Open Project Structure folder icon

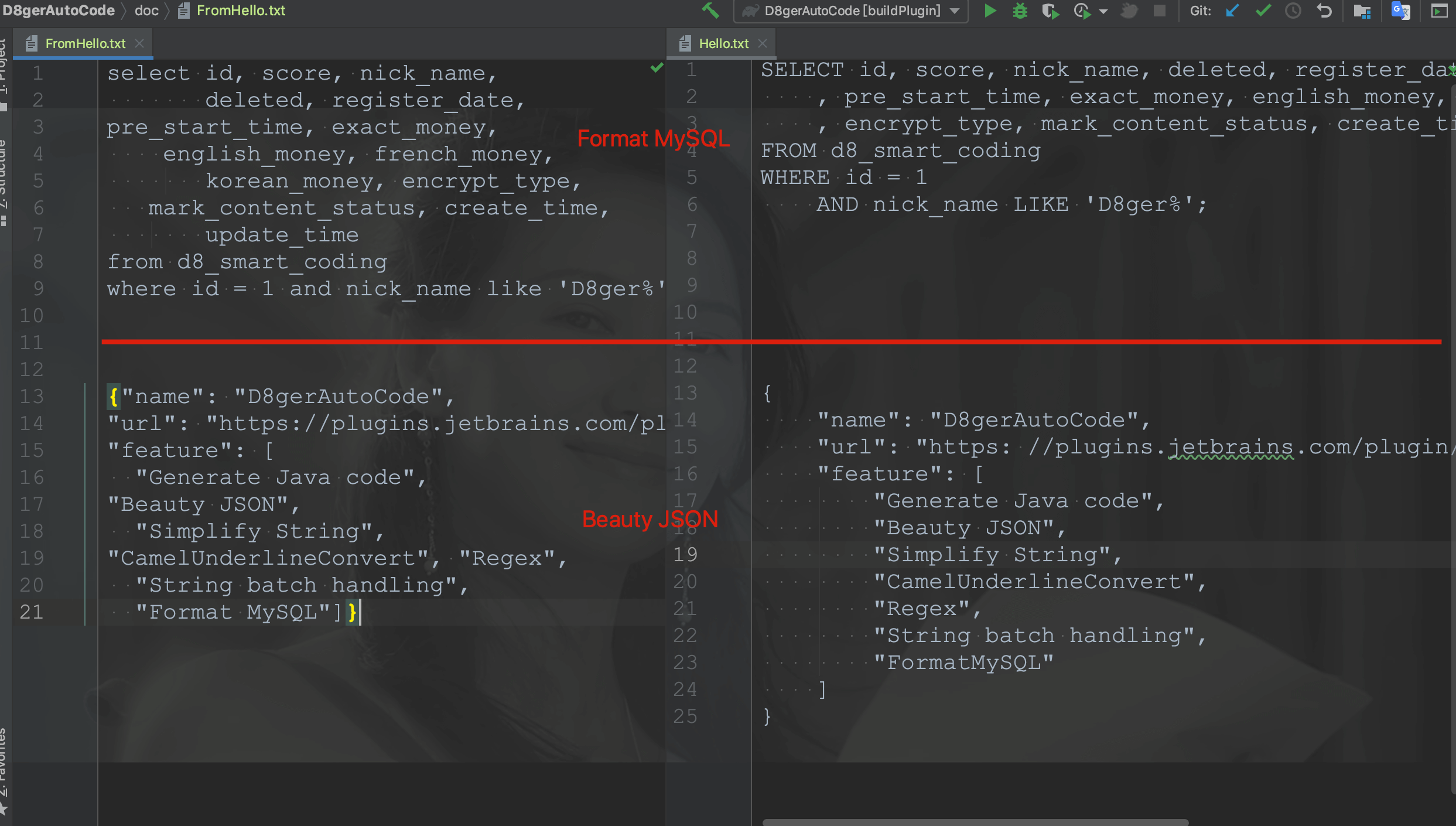point(1362,11)
